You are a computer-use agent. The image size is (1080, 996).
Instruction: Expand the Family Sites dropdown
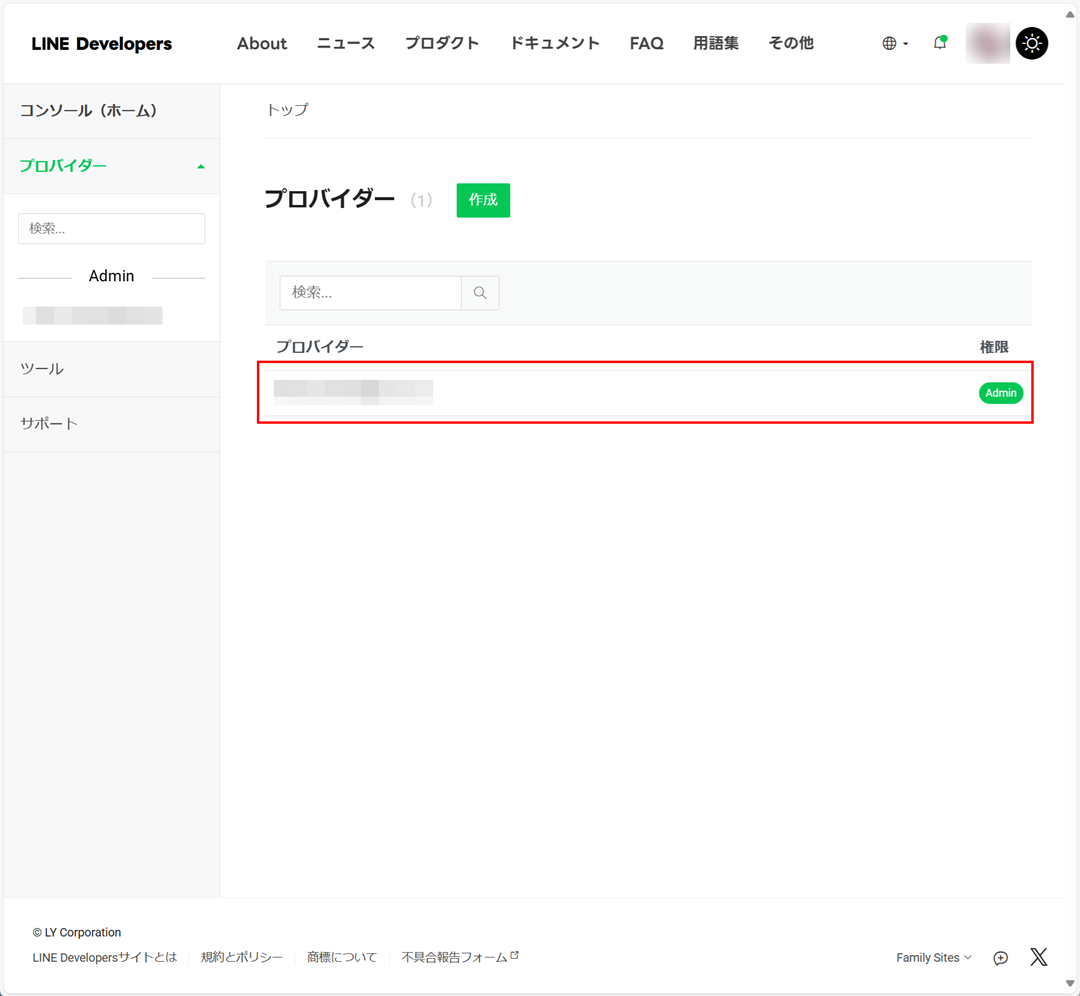[934, 957]
